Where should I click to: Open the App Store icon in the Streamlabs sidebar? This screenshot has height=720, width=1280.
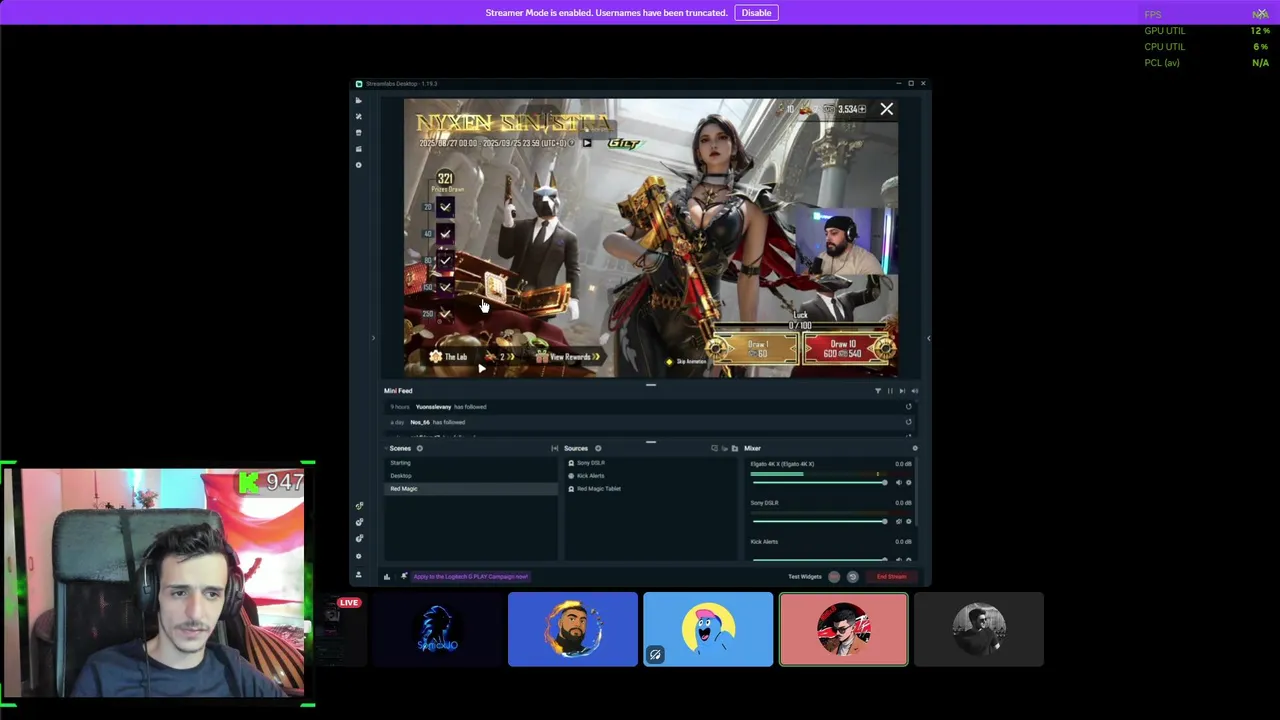[x=359, y=132]
